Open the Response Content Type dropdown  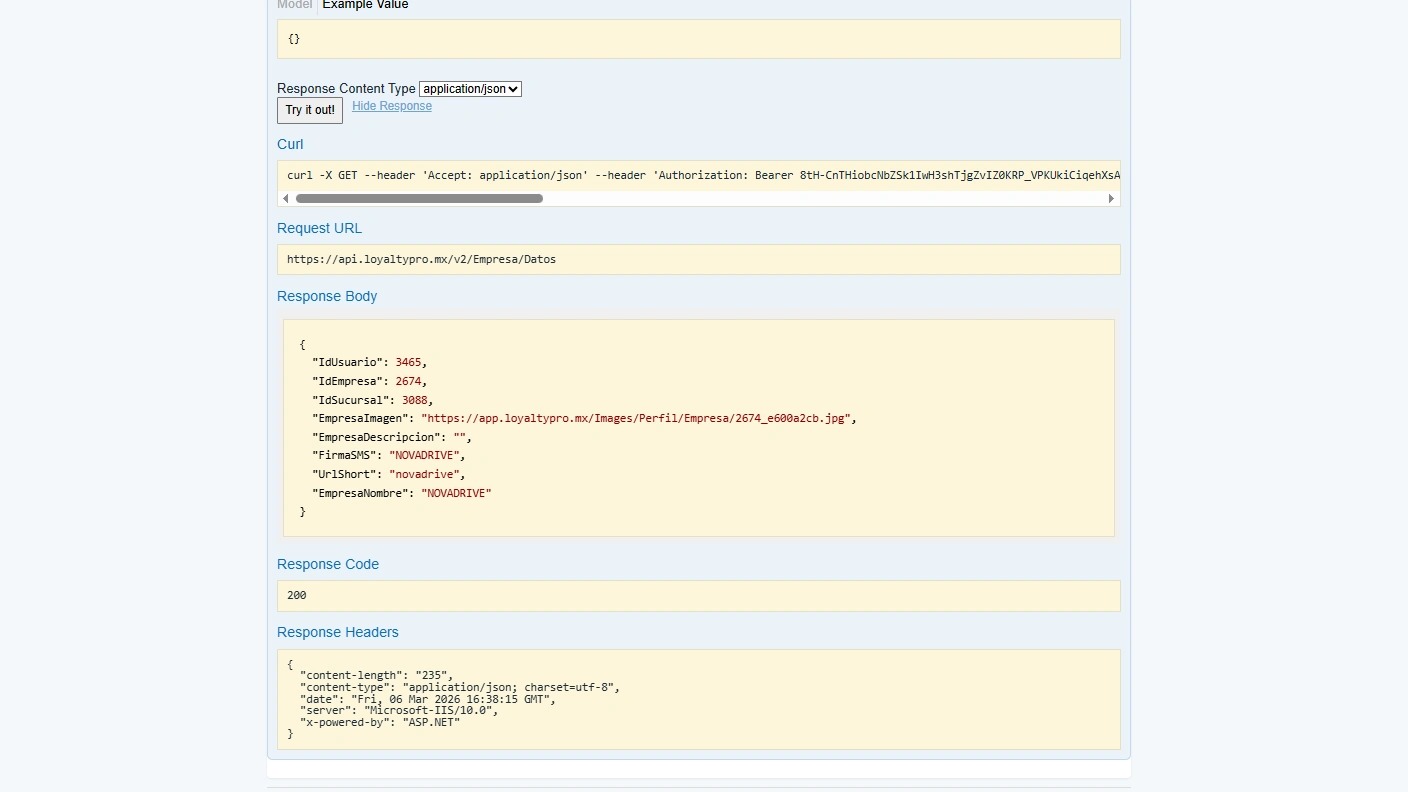470,89
